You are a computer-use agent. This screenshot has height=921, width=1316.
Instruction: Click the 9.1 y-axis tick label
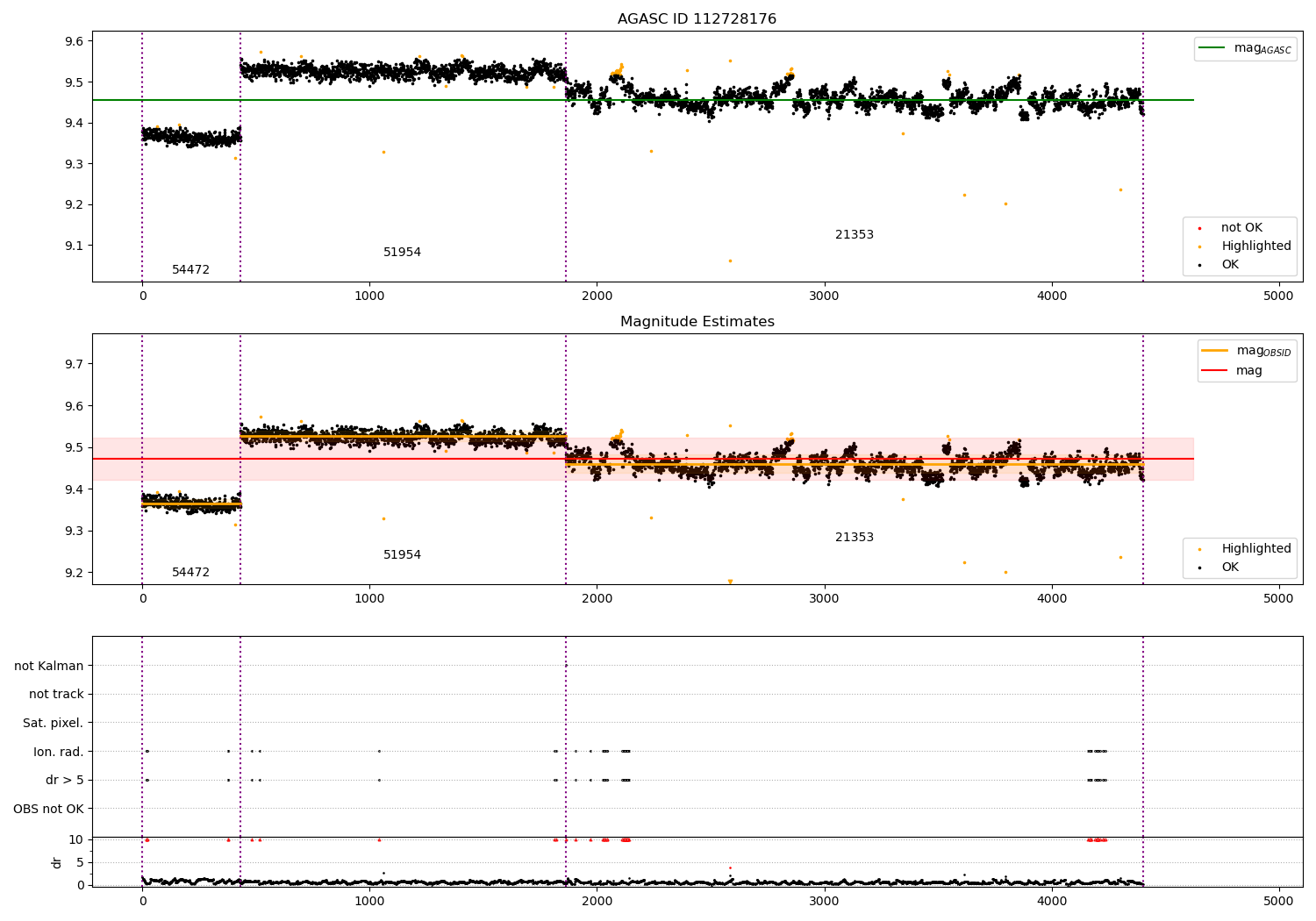coord(72,246)
